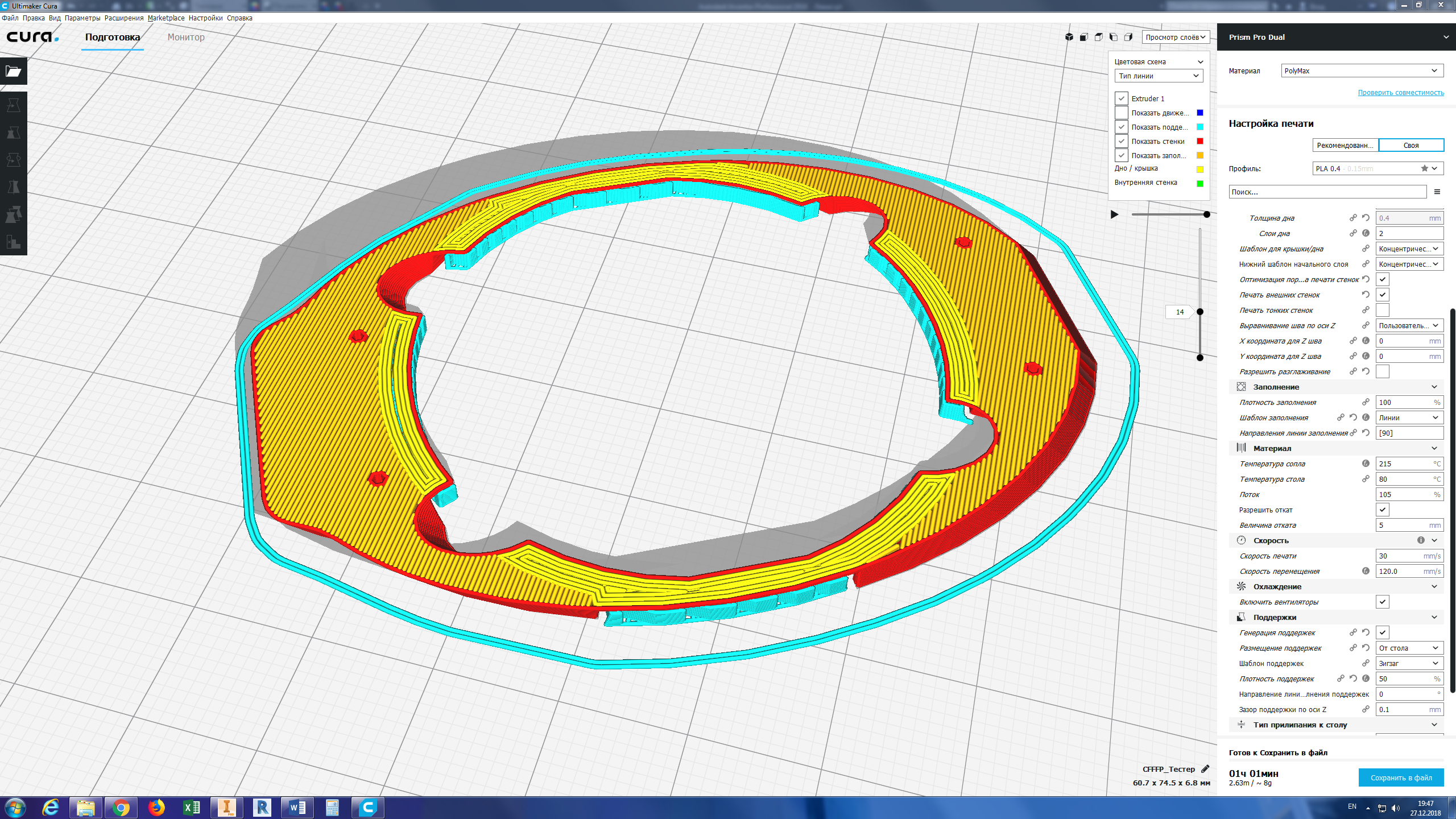This screenshot has height=819, width=1456.
Task: Open file with the folder icon
Action: (14, 71)
